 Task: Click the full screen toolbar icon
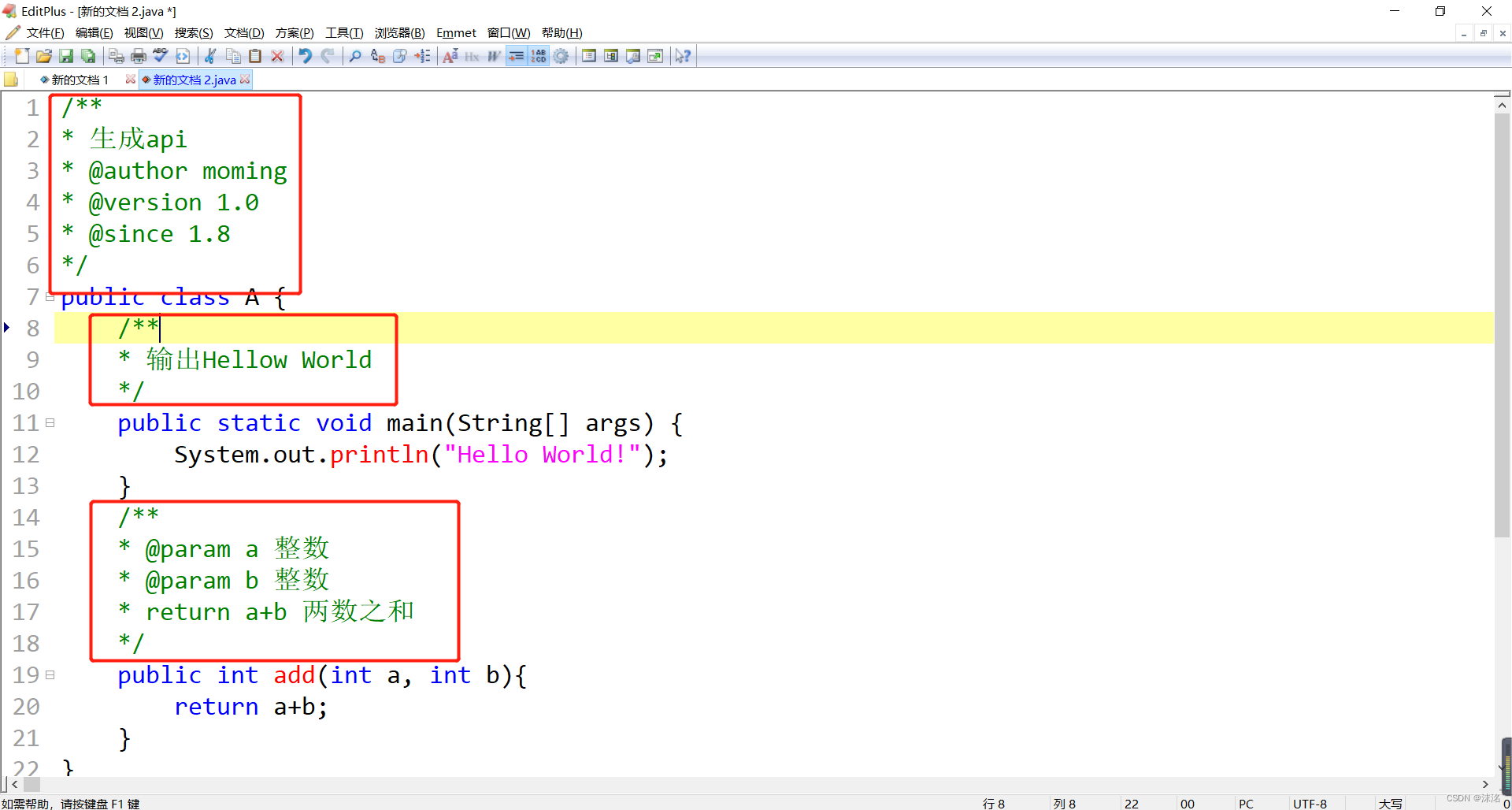[x=655, y=56]
